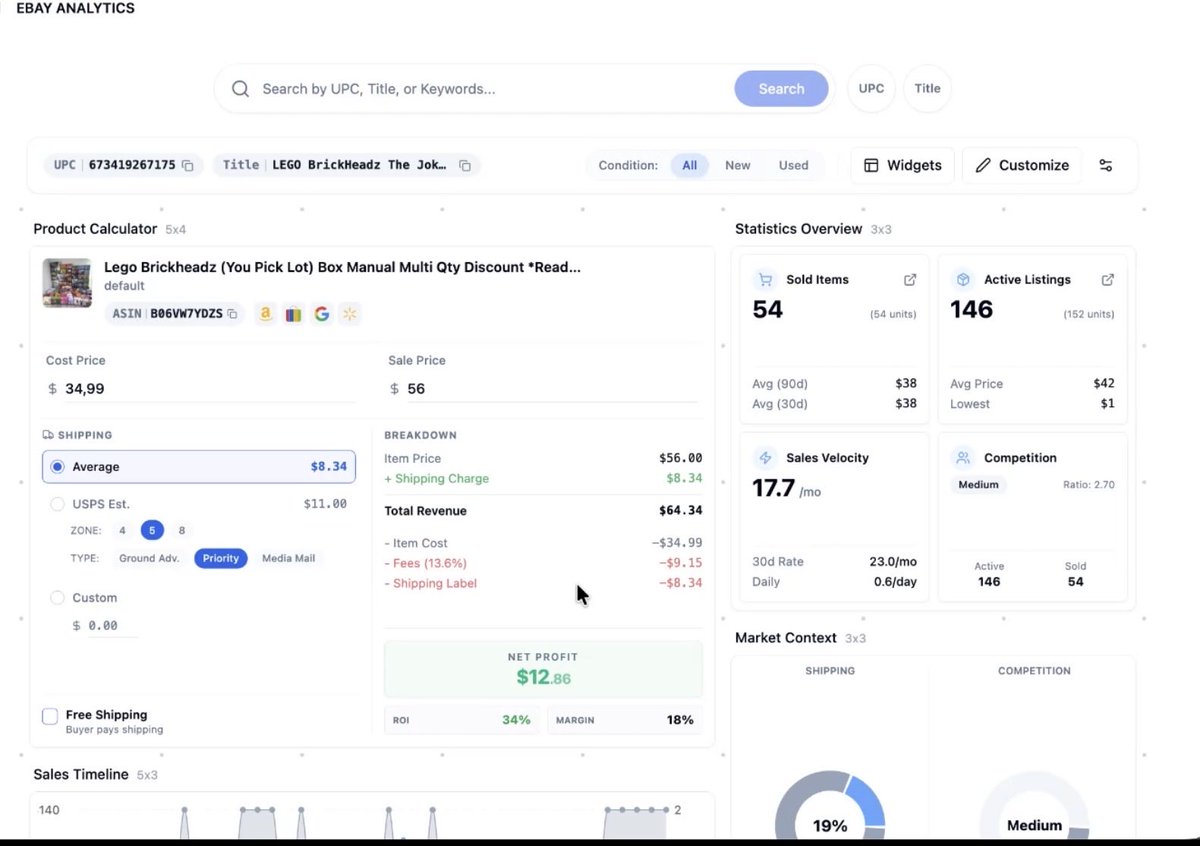Filter condition to All
Screen dimensions: 1200x846
click(x=690, y=165)
